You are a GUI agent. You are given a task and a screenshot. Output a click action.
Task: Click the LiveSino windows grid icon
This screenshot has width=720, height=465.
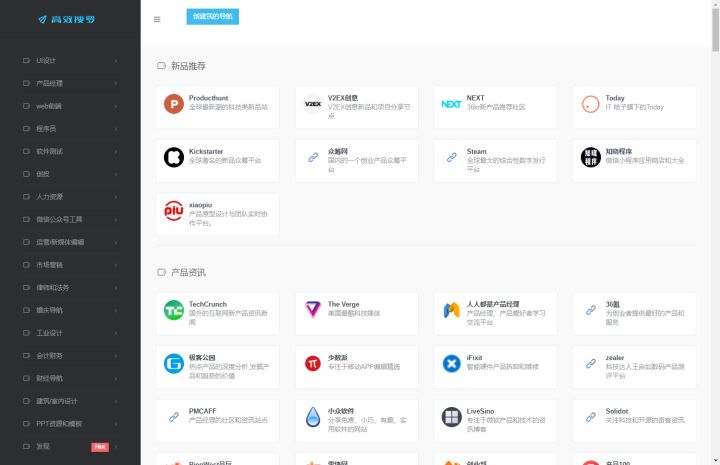pos(451,417)
